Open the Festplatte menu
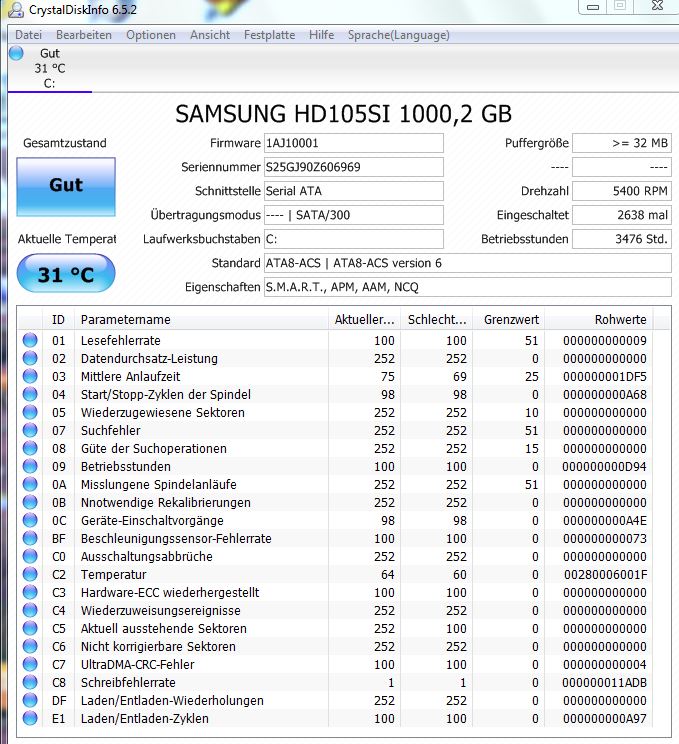 coord(270,35)
